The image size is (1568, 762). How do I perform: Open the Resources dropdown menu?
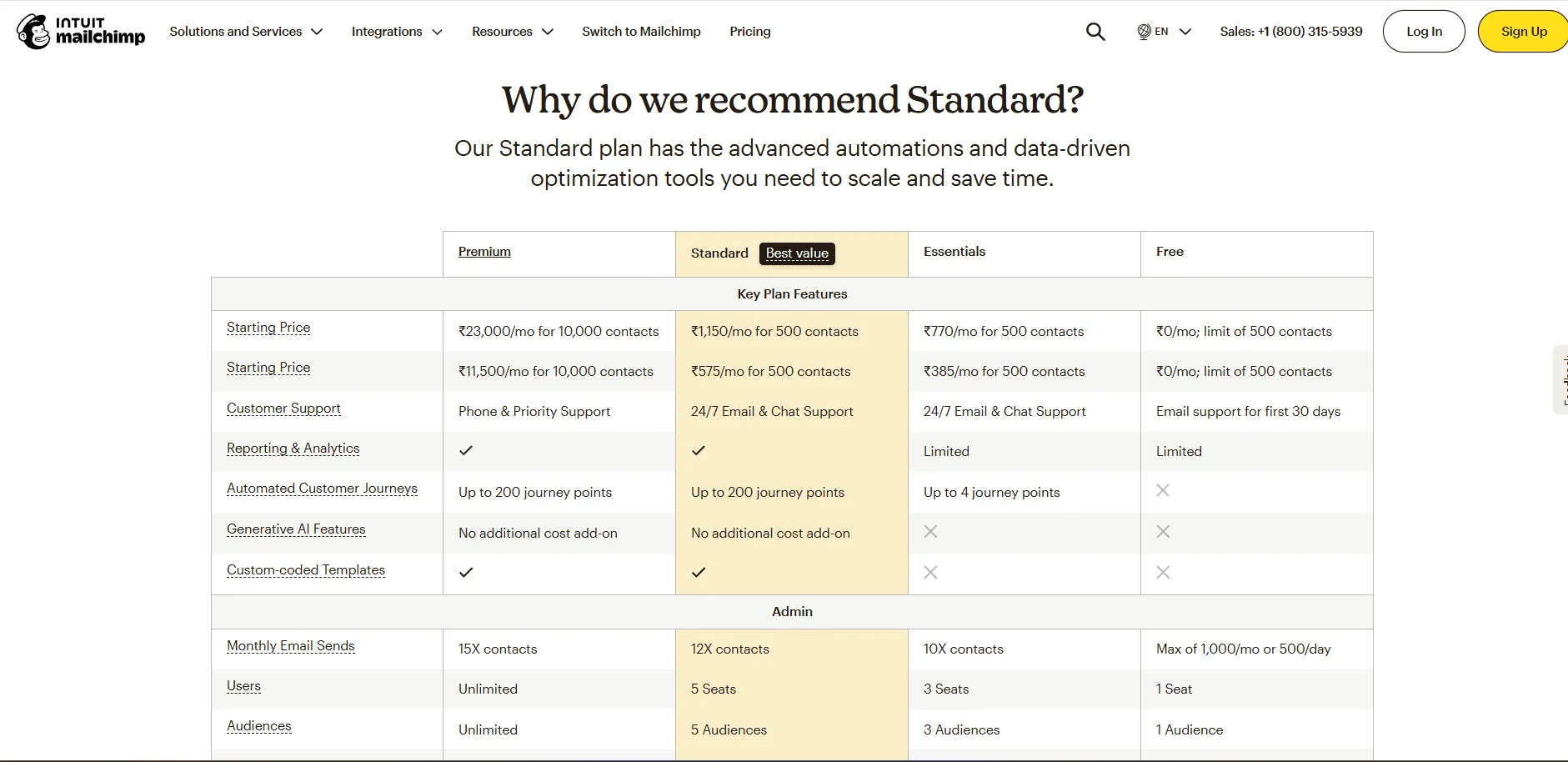coord(513,32)
